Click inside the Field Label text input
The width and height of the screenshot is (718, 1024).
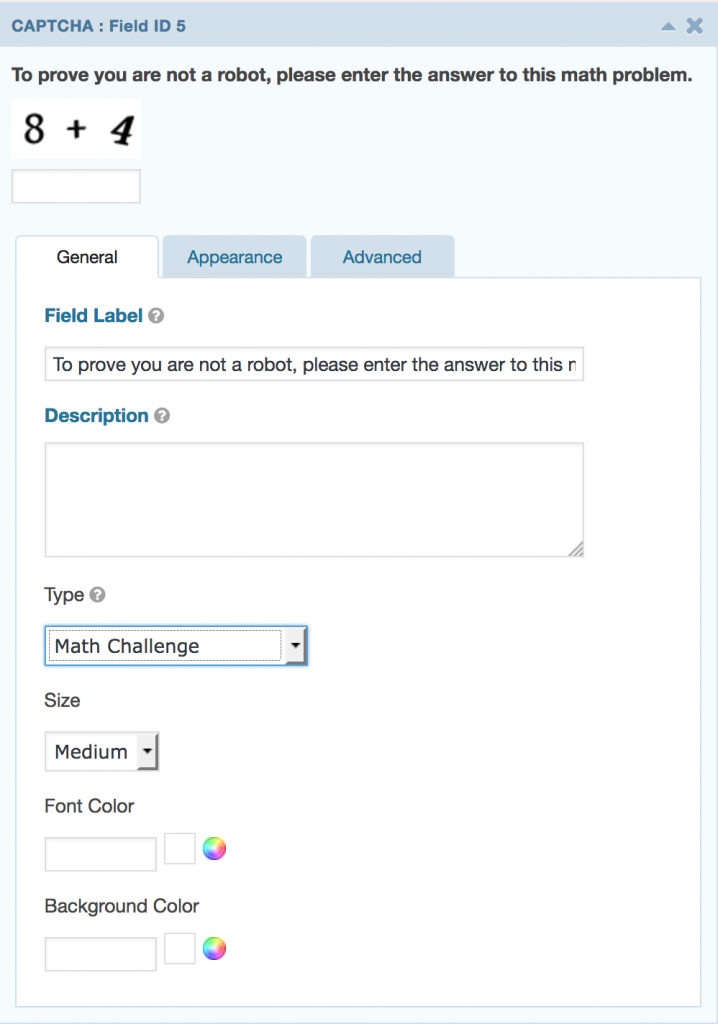click(x=313, y=364)
